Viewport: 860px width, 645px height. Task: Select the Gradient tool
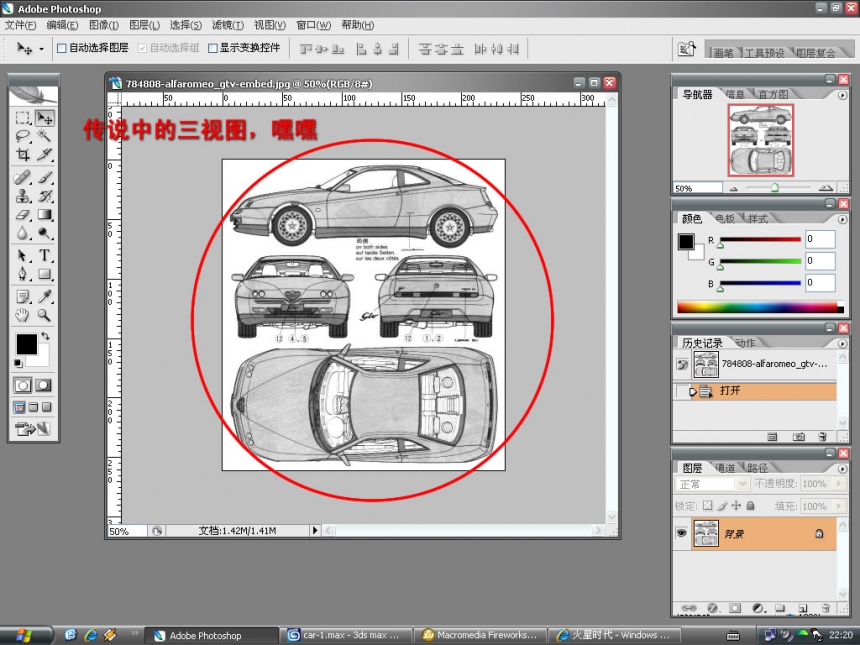(x=44, y=214)
